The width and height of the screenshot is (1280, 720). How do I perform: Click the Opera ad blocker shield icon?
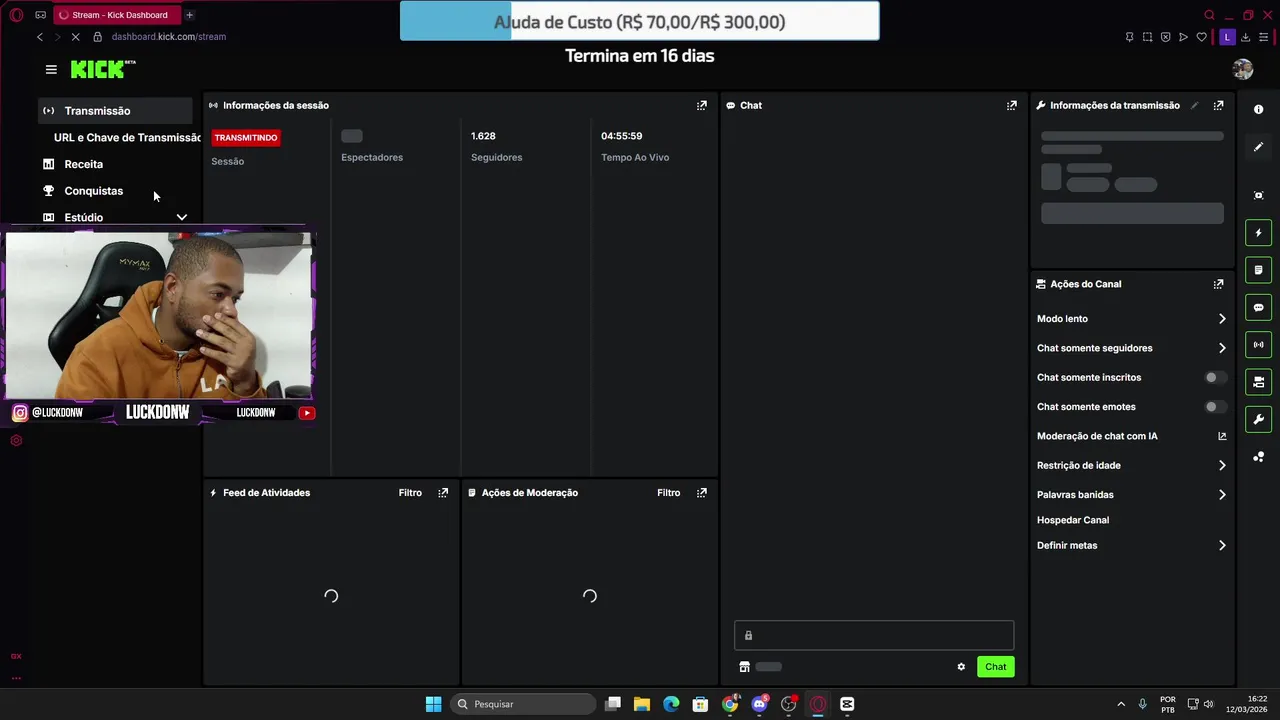coord(1165,37)
